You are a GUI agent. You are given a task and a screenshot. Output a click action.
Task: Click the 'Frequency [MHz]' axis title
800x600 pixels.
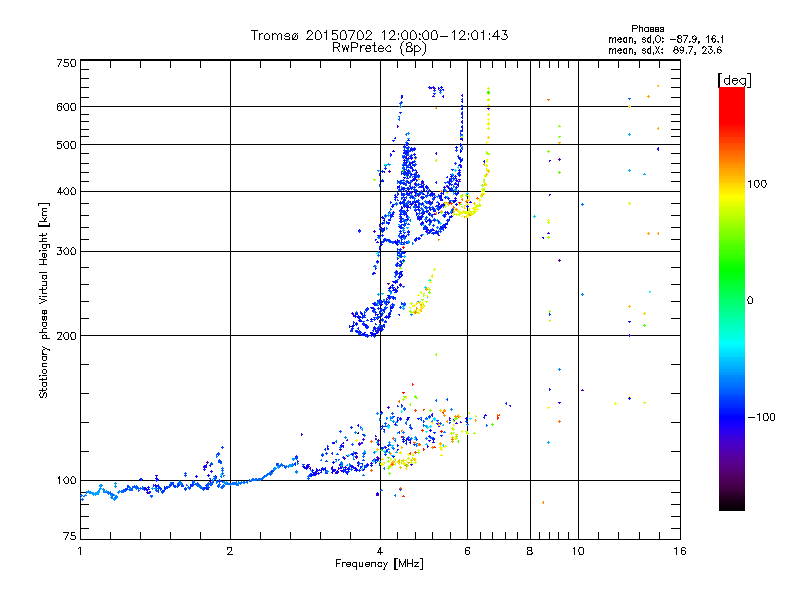pyautogui.click(x=379, y=564)
